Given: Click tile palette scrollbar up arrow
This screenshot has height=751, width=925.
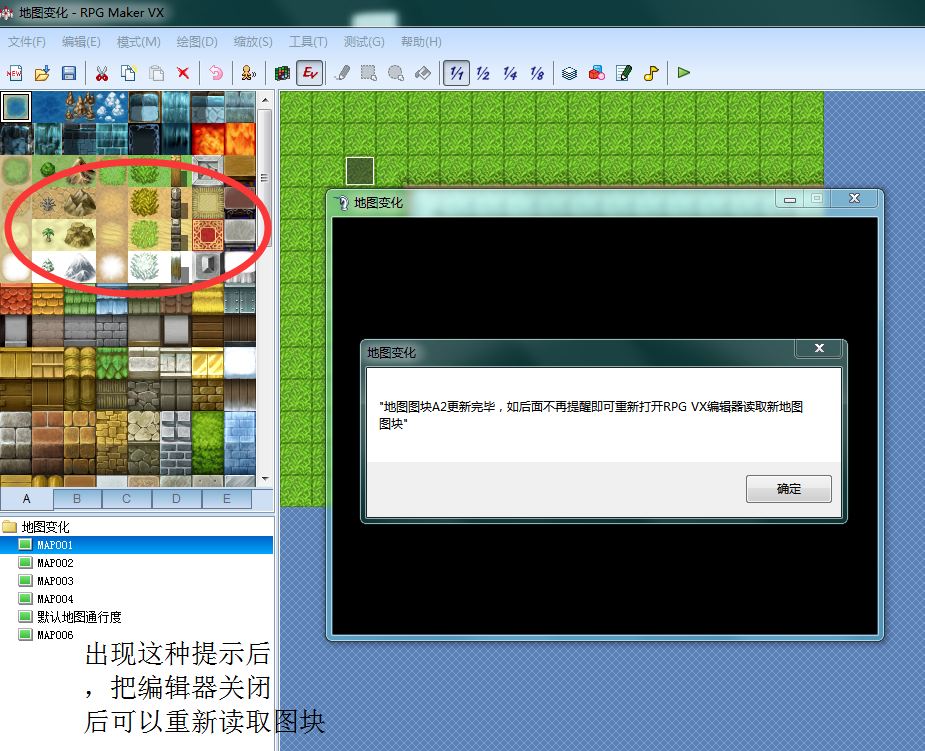Looking at the screenshot, I should point(265,100).
